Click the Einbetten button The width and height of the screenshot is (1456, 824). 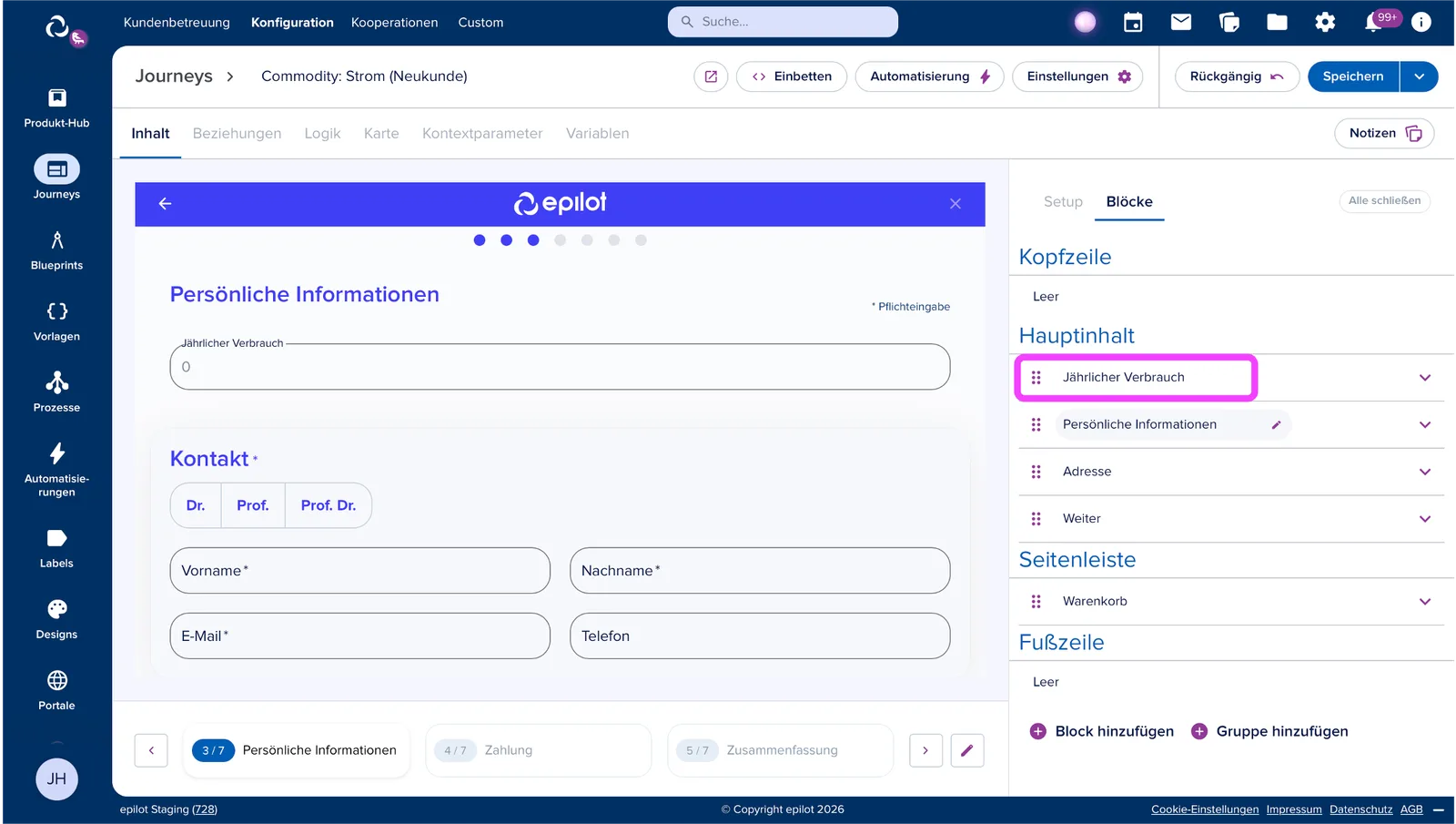(x=792, y=76)
